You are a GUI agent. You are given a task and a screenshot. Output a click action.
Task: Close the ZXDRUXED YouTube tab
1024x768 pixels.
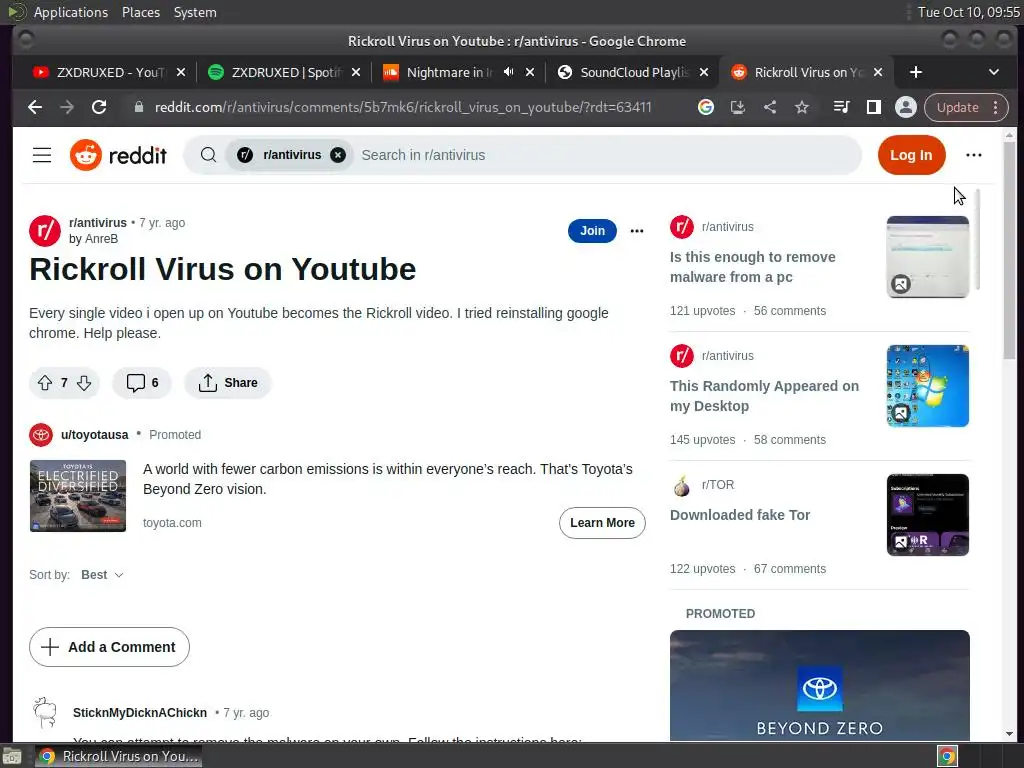point(181,72)
